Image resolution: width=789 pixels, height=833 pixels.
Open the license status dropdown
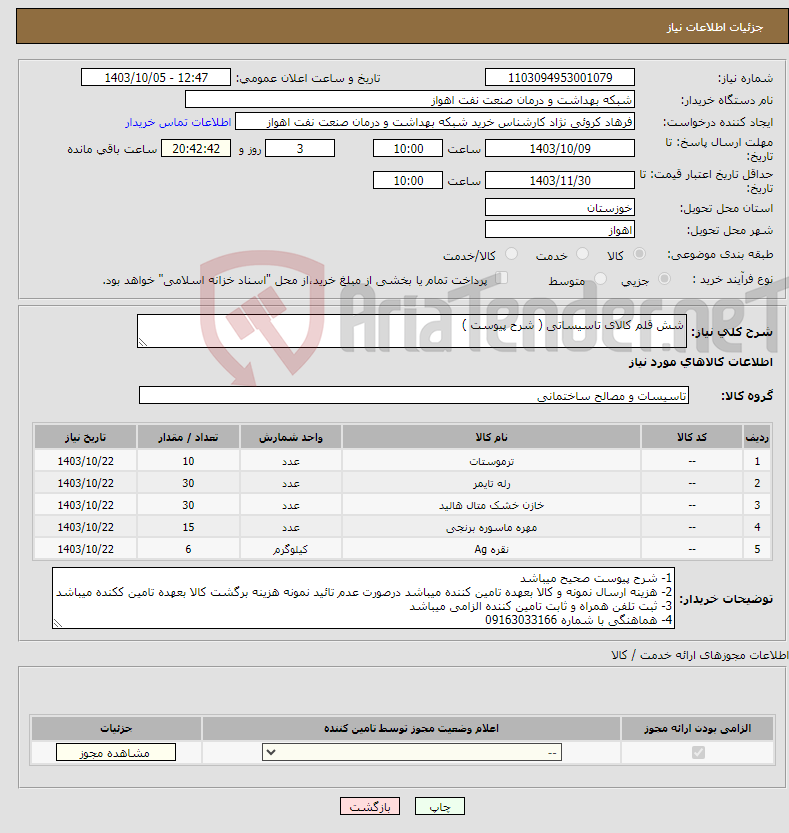click(412, 752)
